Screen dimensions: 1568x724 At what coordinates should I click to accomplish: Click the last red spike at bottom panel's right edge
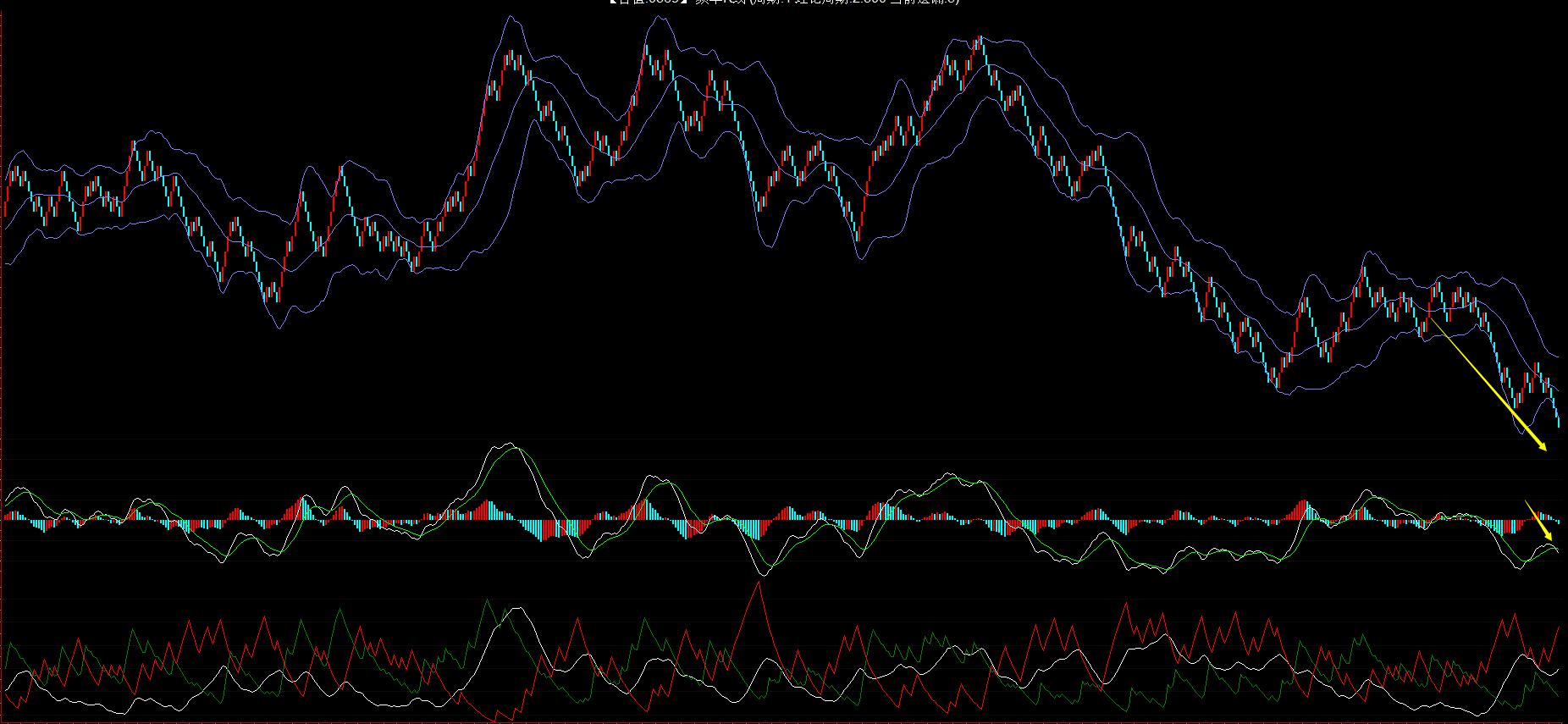1559,627
